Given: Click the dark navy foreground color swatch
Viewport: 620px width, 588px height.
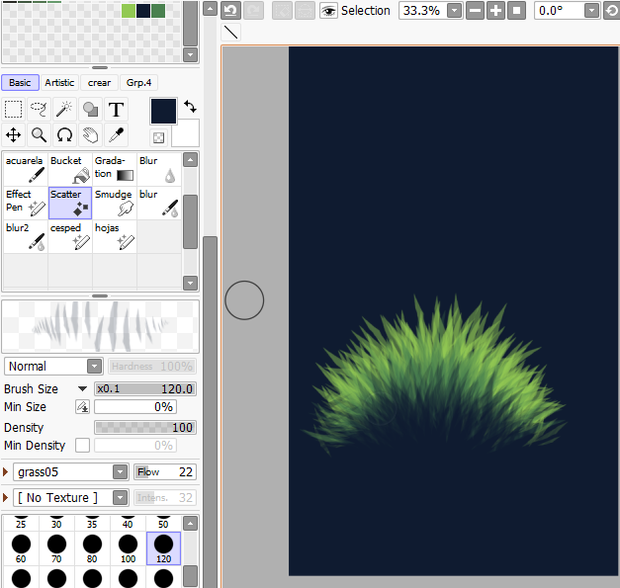Looking at the screenshot, I should pyautogui.click(x=163, y=111).
